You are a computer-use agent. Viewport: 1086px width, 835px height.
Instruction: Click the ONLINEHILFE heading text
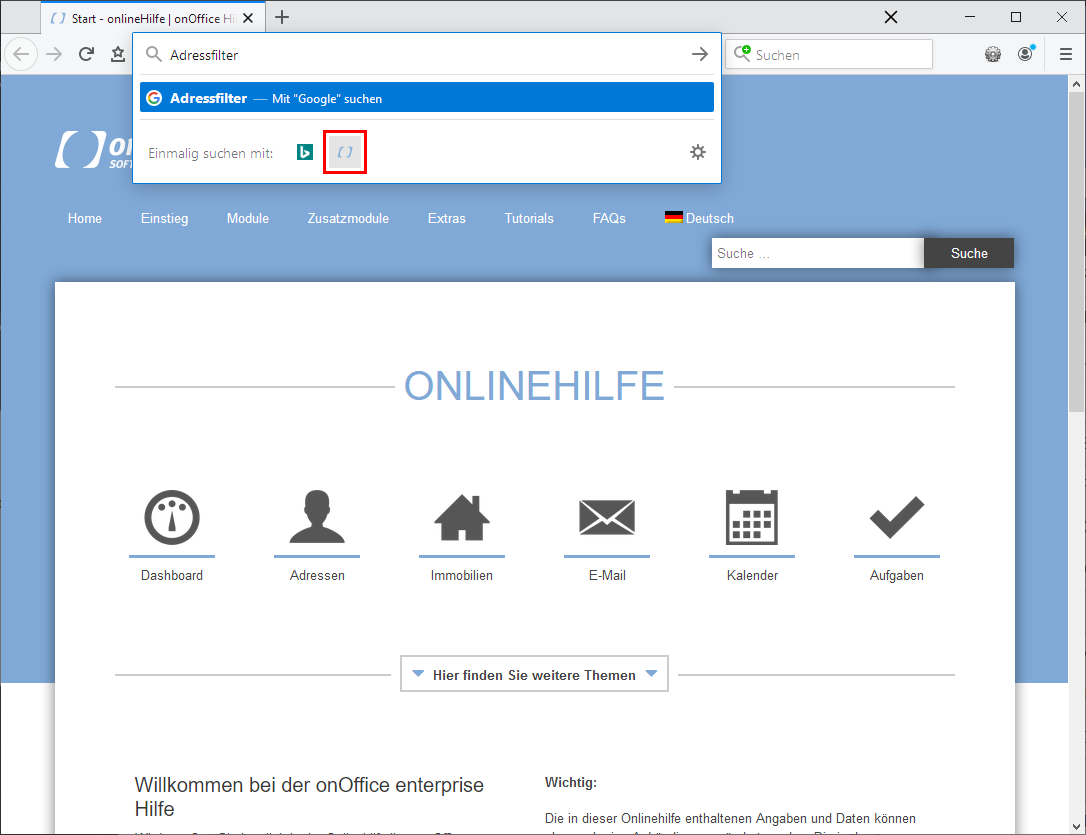coord(534,386)
